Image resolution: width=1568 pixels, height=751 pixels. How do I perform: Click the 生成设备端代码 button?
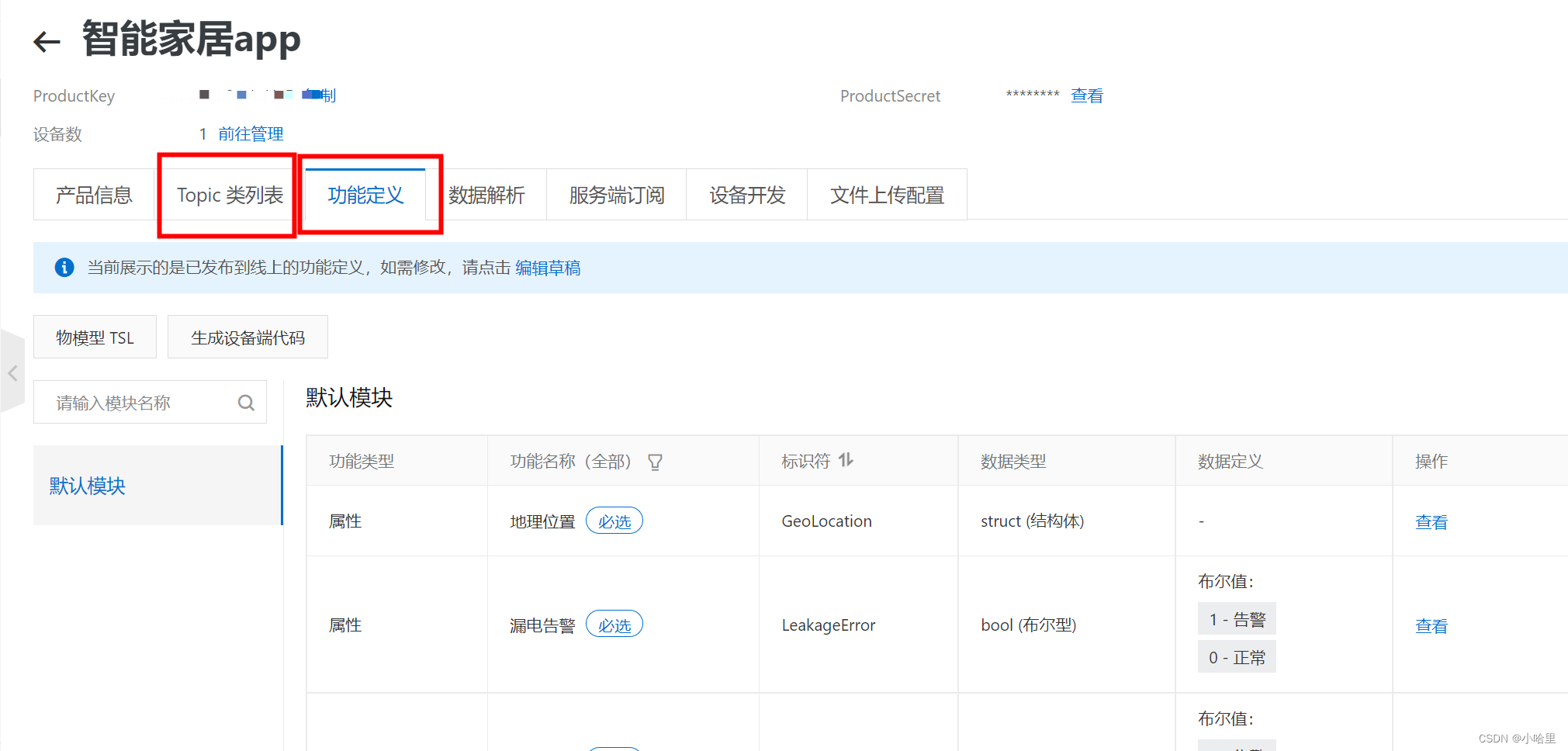247,337
